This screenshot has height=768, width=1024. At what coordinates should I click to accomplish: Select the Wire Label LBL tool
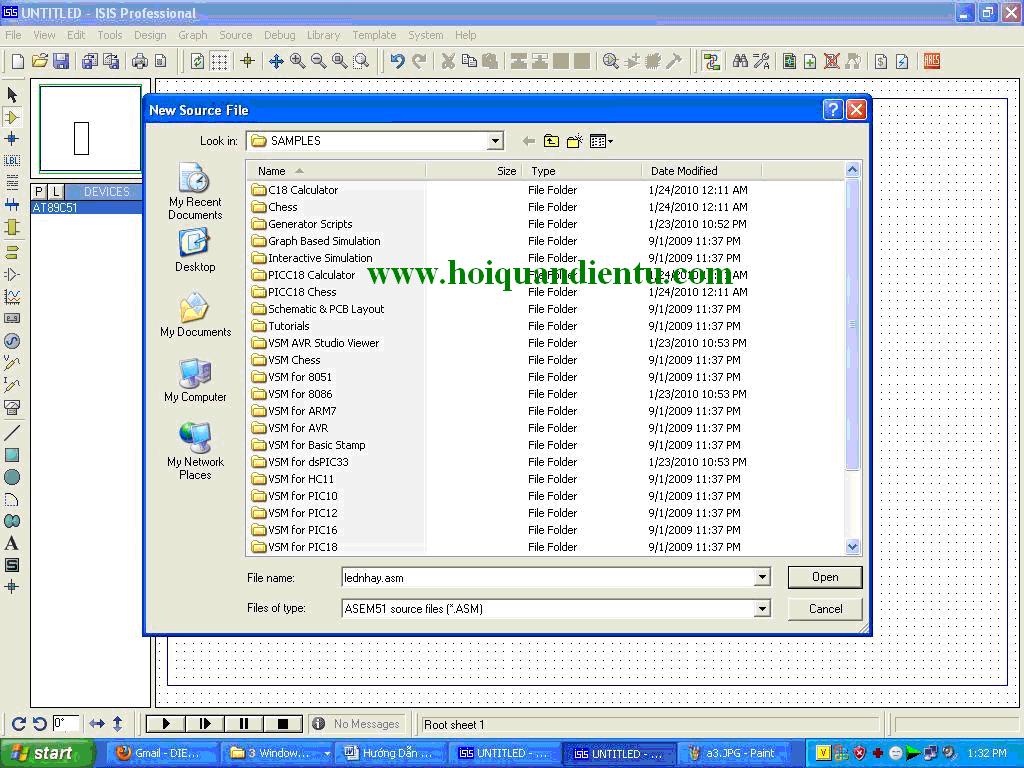tap(12, 161)
